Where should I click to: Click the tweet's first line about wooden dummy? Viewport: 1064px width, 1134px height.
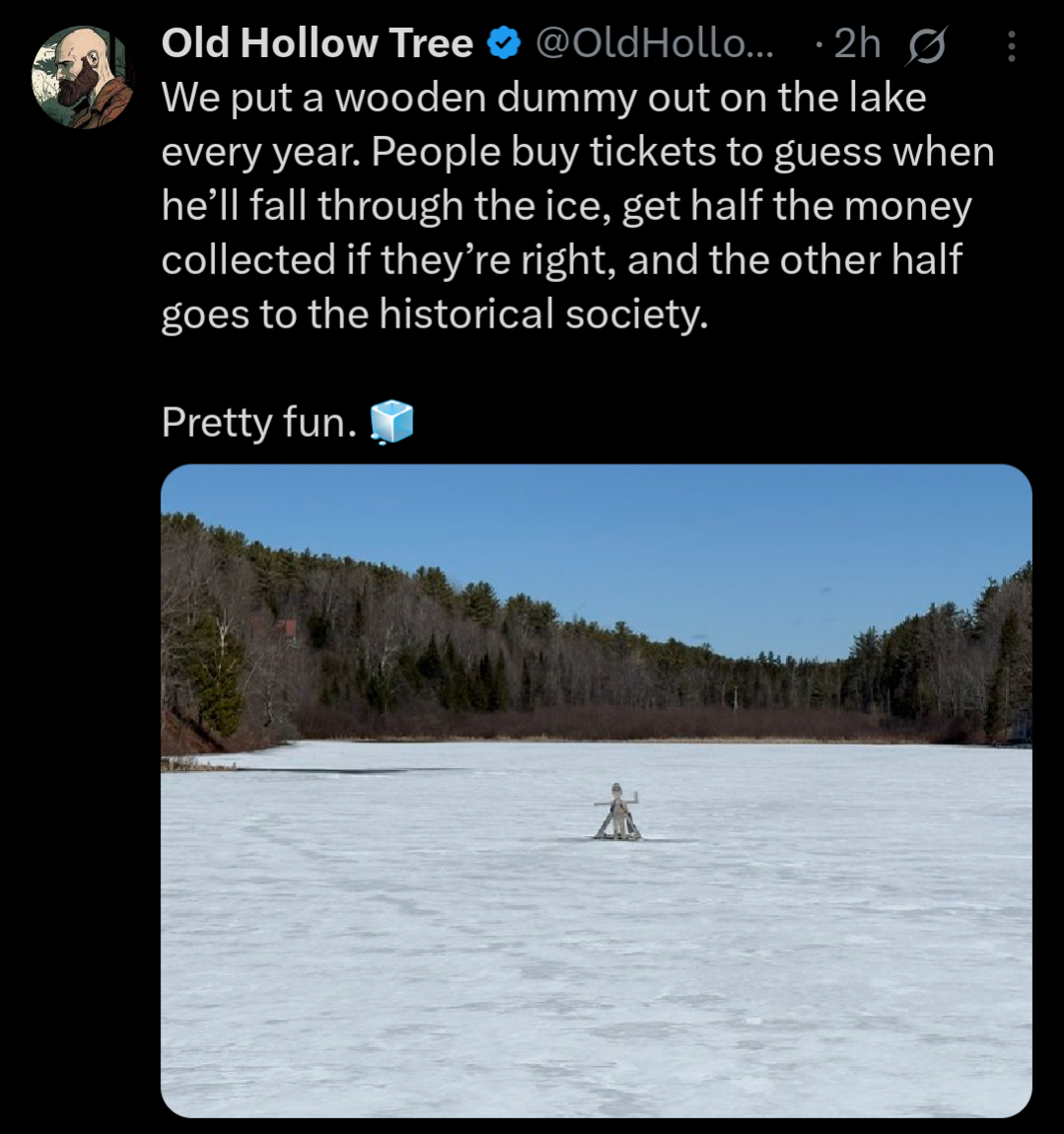pos(542,99)
